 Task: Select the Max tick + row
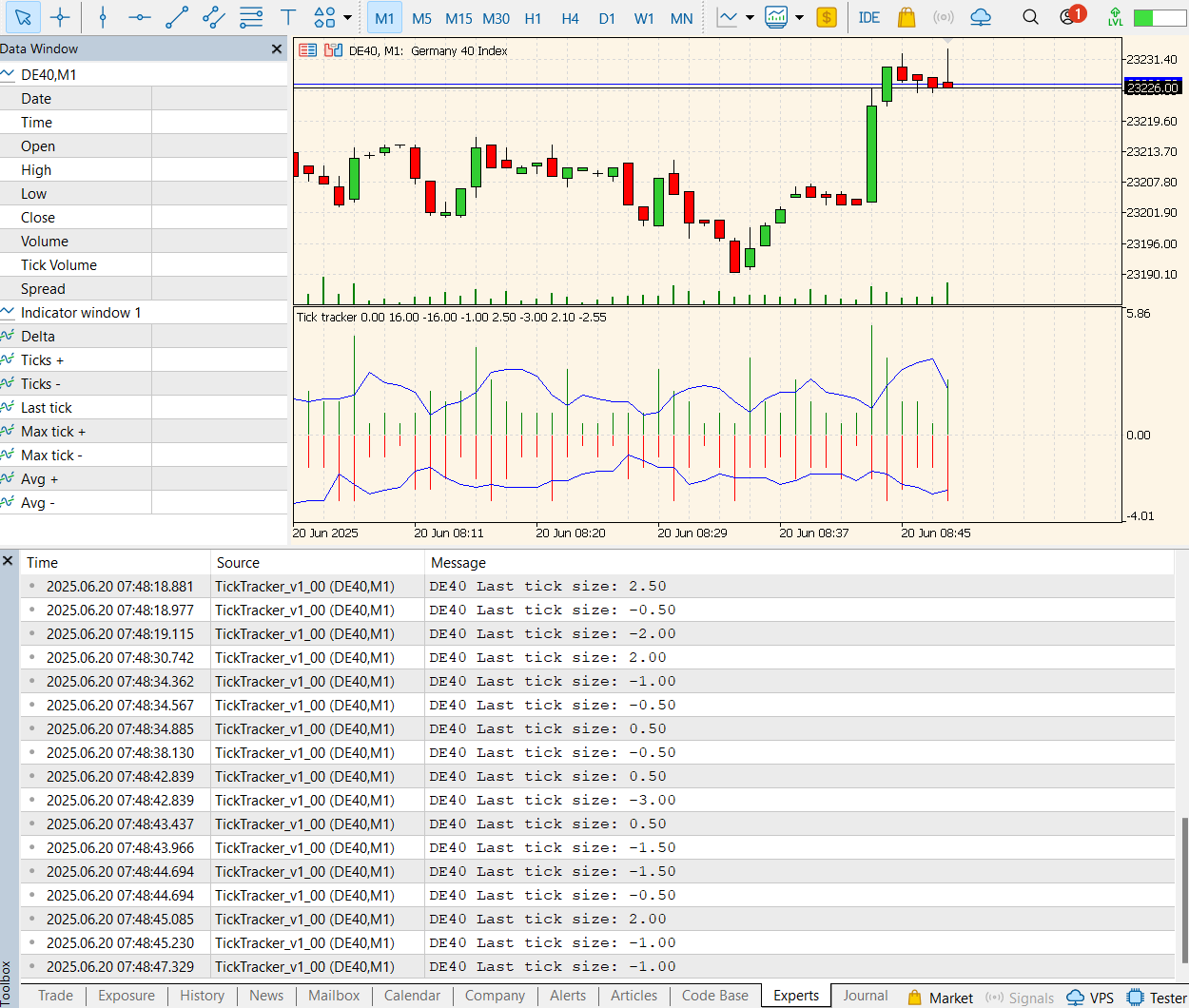coord(144,431)
